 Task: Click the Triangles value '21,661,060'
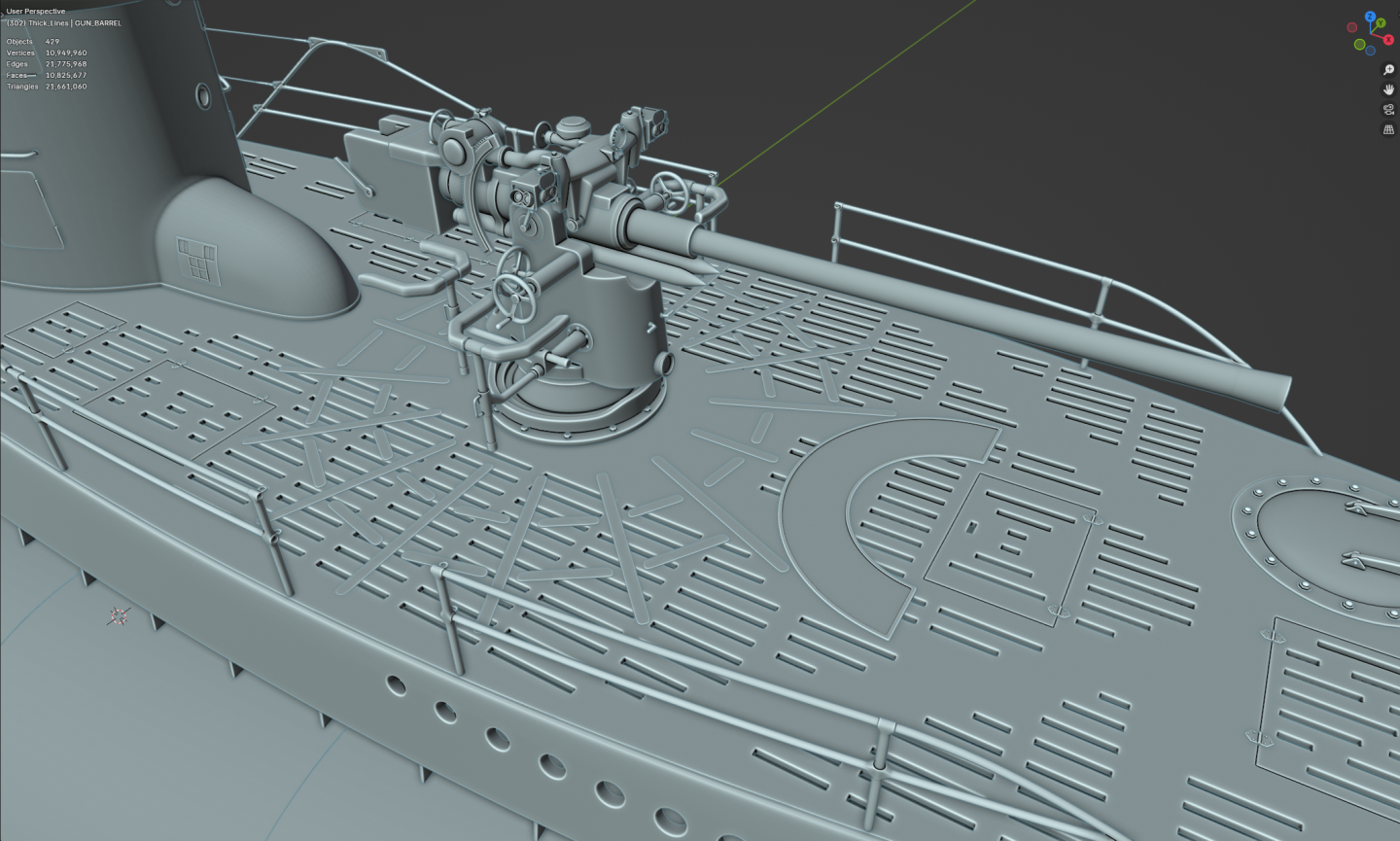66,87
